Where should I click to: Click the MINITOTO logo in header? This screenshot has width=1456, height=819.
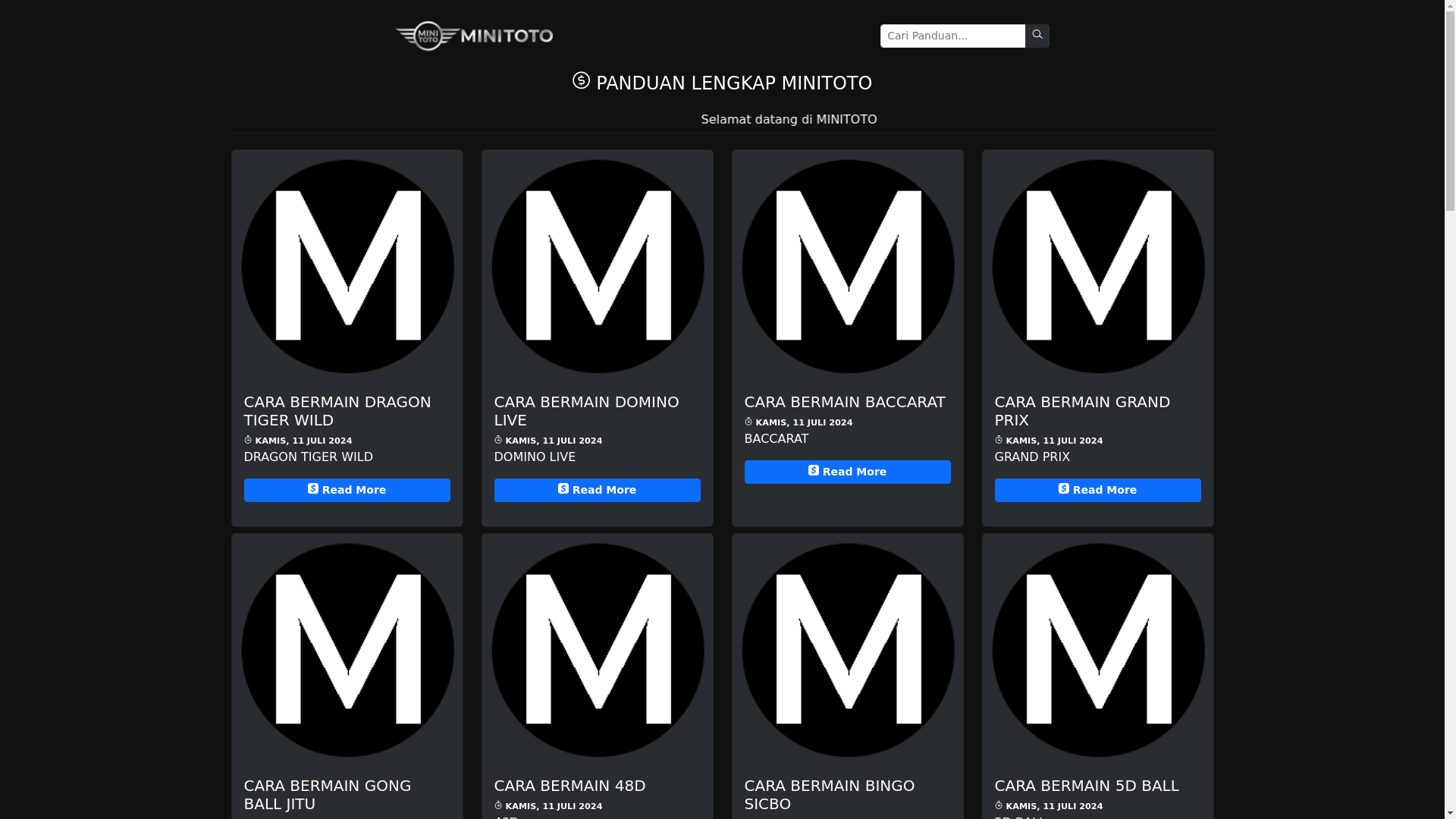[x=474, y=36]
